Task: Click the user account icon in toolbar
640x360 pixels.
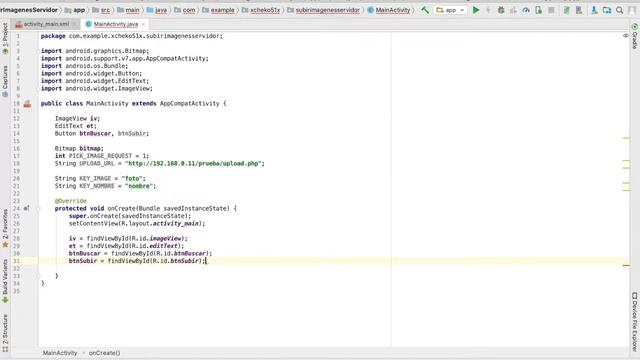Action: (x=632, y=10)
